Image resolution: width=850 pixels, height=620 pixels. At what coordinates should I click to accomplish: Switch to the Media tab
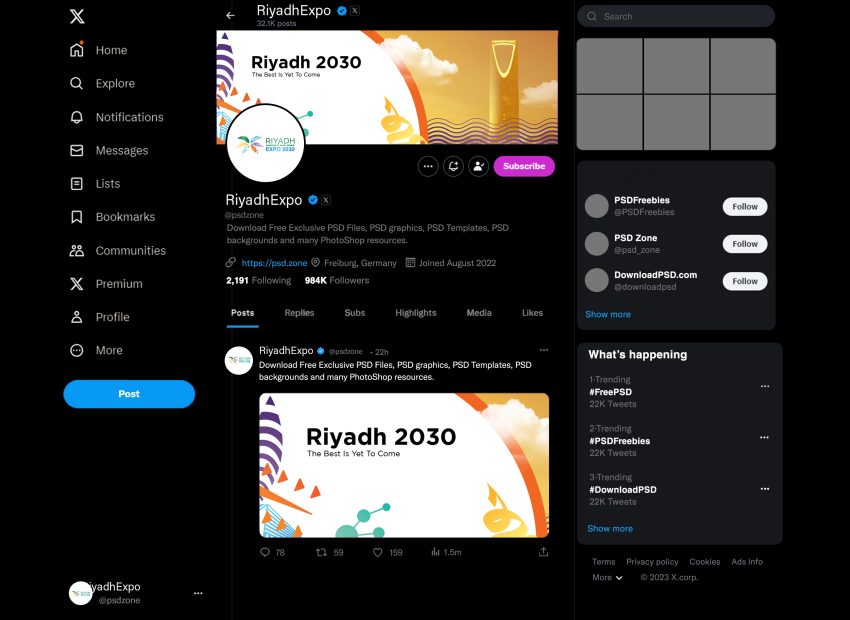coord(479,313)
